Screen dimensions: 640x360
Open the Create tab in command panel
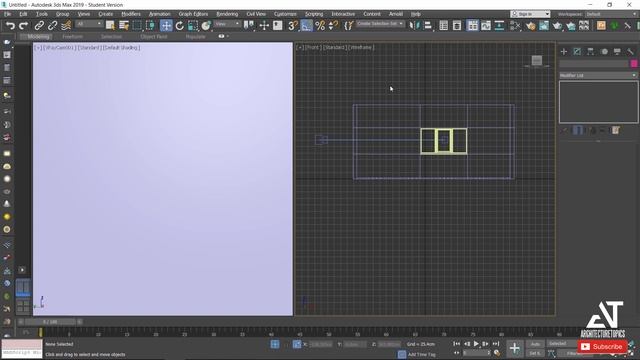(x=564, y=51)
